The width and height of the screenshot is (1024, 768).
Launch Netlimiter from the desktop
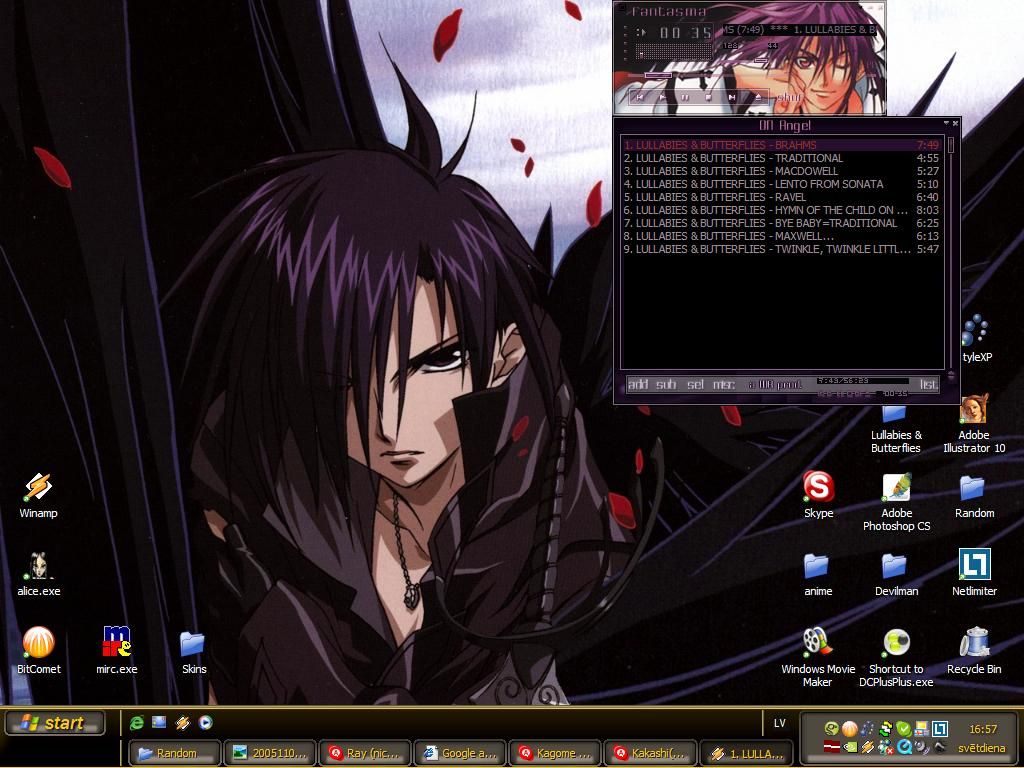pos(974,573)
